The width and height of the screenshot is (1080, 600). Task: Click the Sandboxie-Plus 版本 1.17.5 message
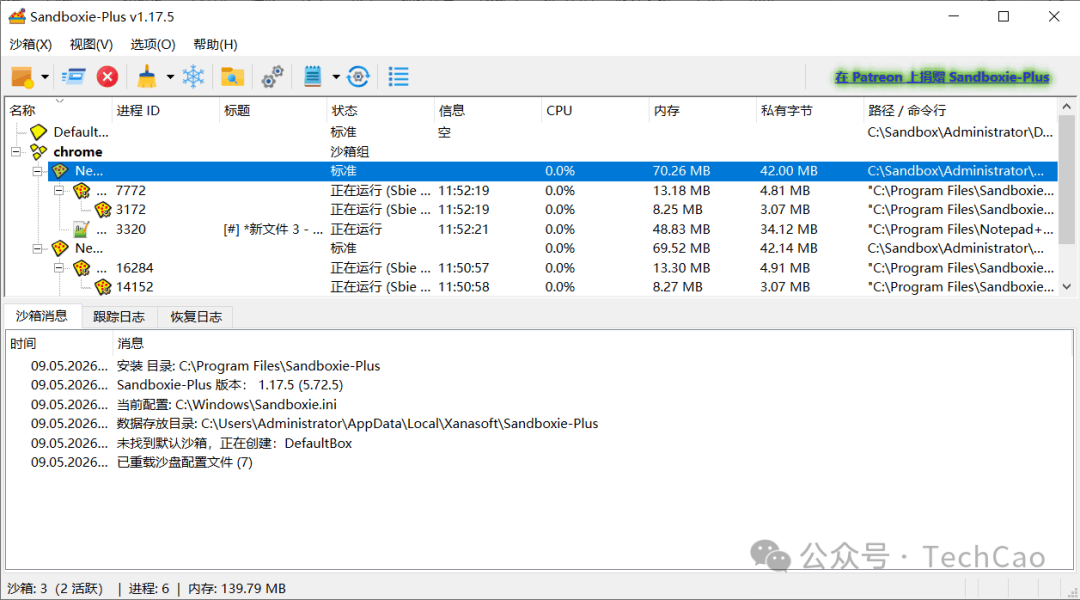pos(230,385)
